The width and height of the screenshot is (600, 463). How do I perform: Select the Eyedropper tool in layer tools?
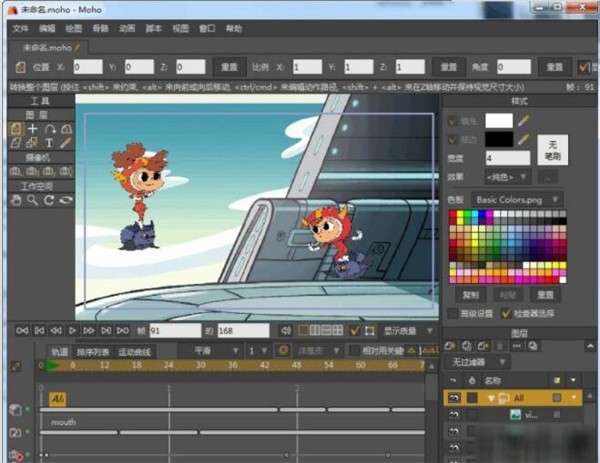coord(66,143)
